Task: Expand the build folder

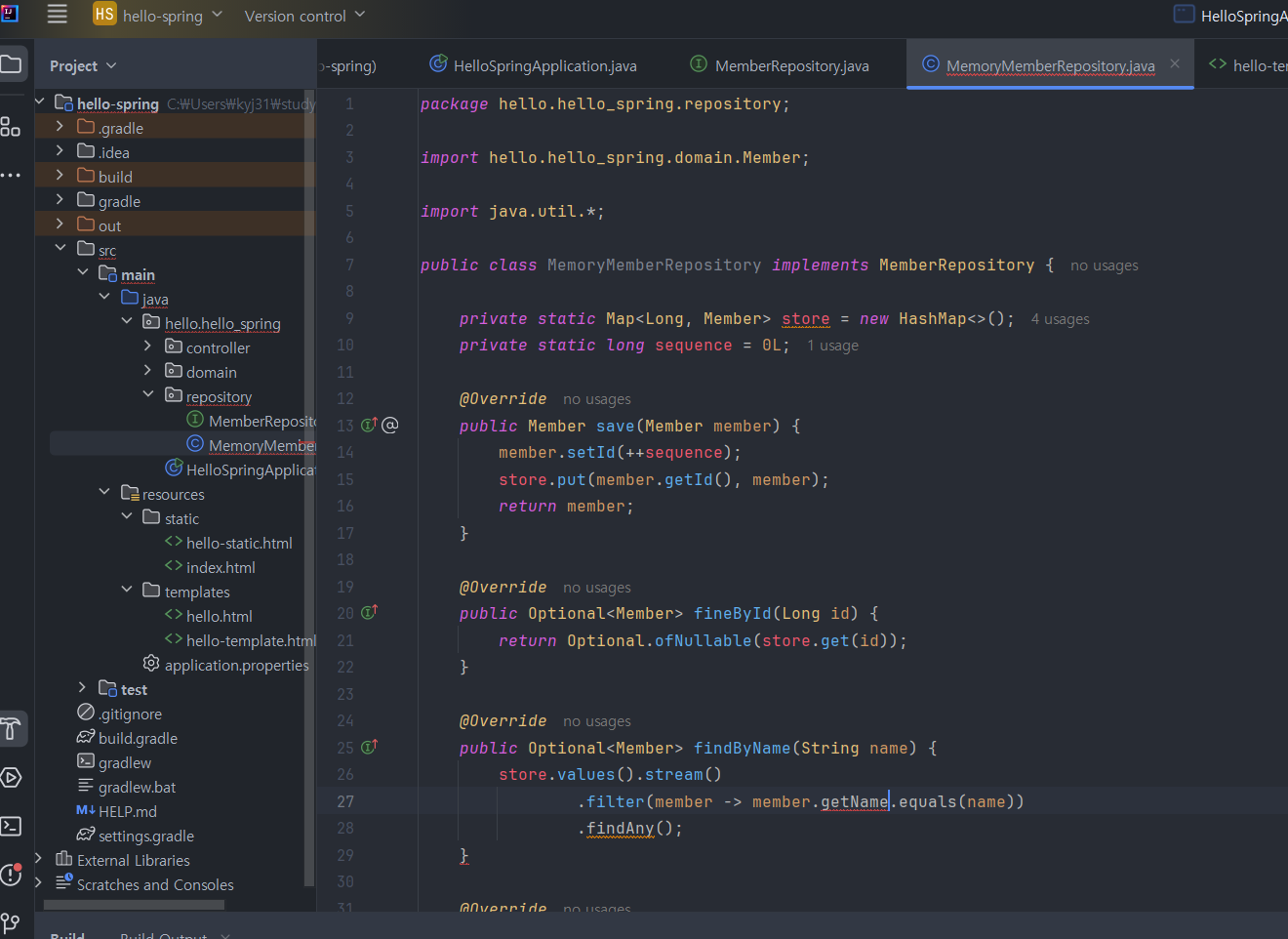Action: (x=60, y=175)
